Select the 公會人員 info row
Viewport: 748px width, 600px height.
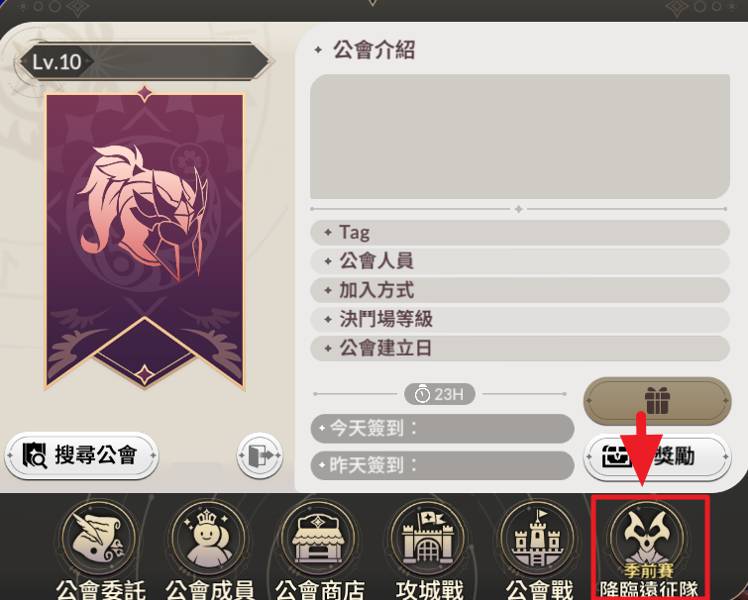[520, 261]
